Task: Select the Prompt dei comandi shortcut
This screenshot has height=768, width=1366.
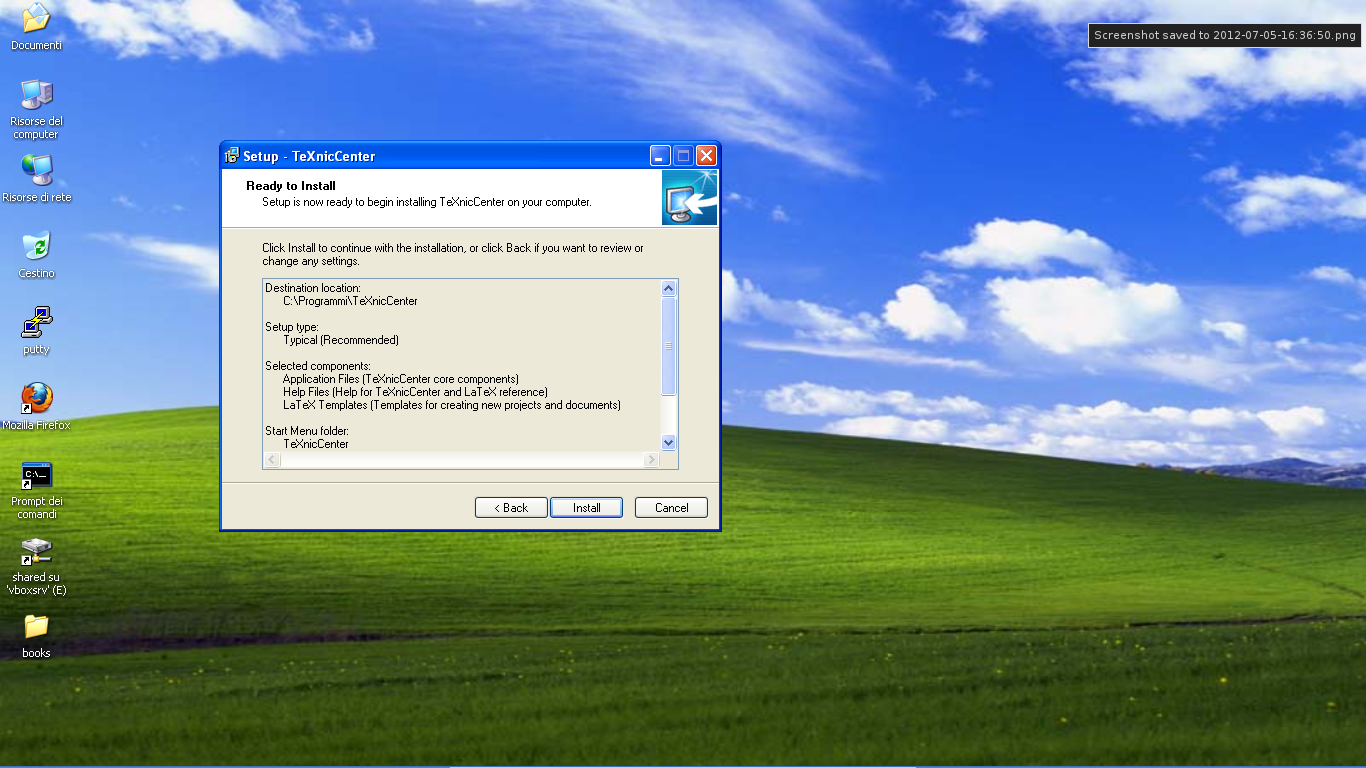Action: point(36,490)
